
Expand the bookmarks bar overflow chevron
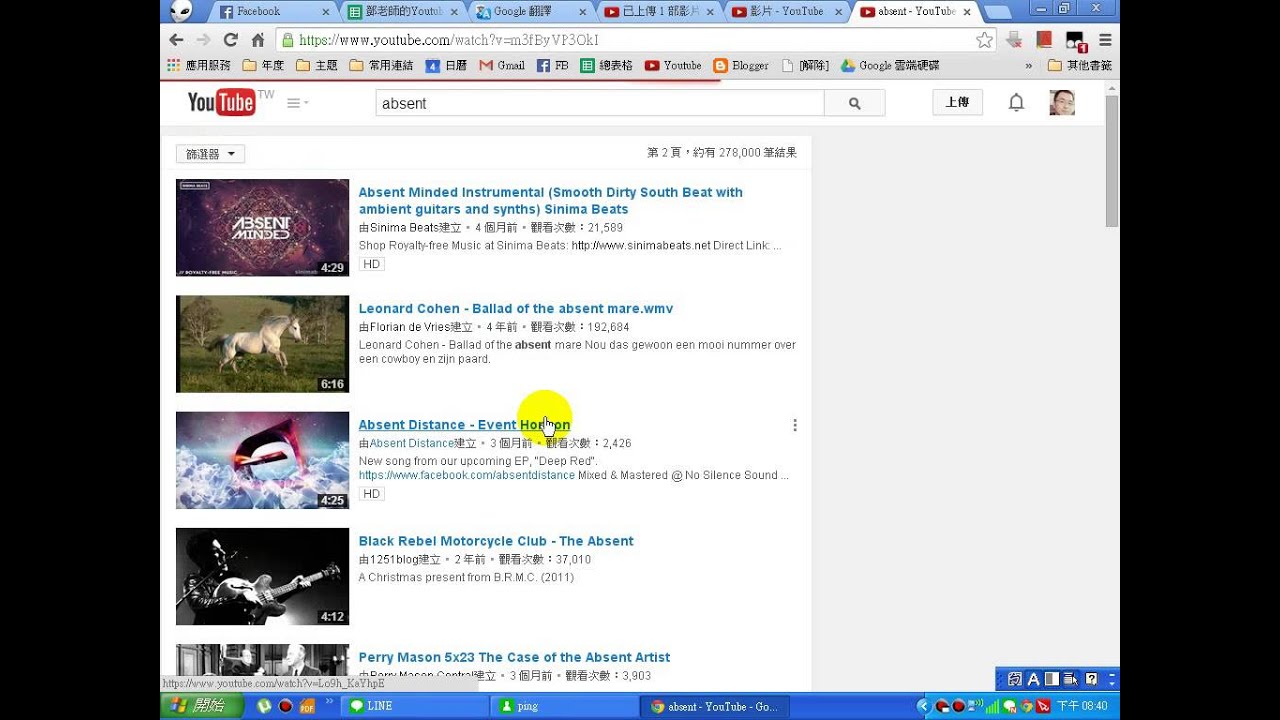click(1028, 65)
